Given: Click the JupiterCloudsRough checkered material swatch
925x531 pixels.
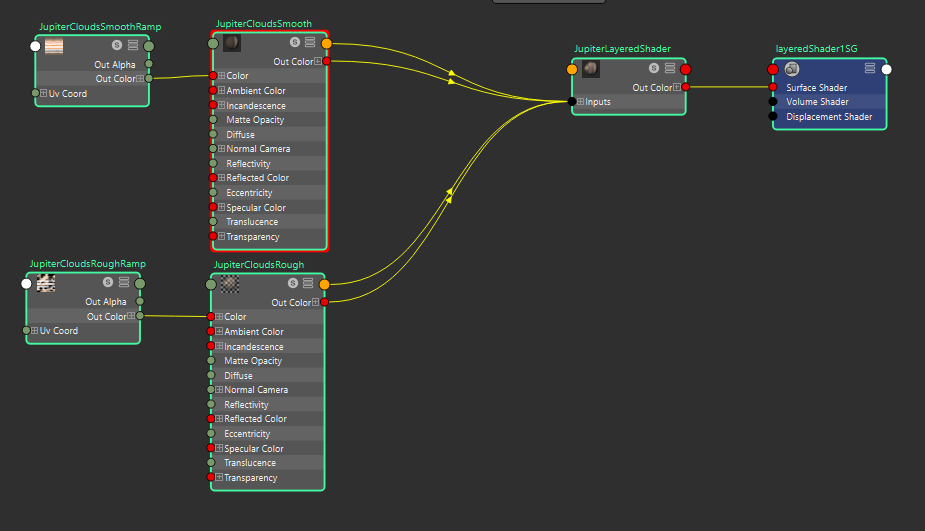Looking at the screenshot, I should coord(229,284).
